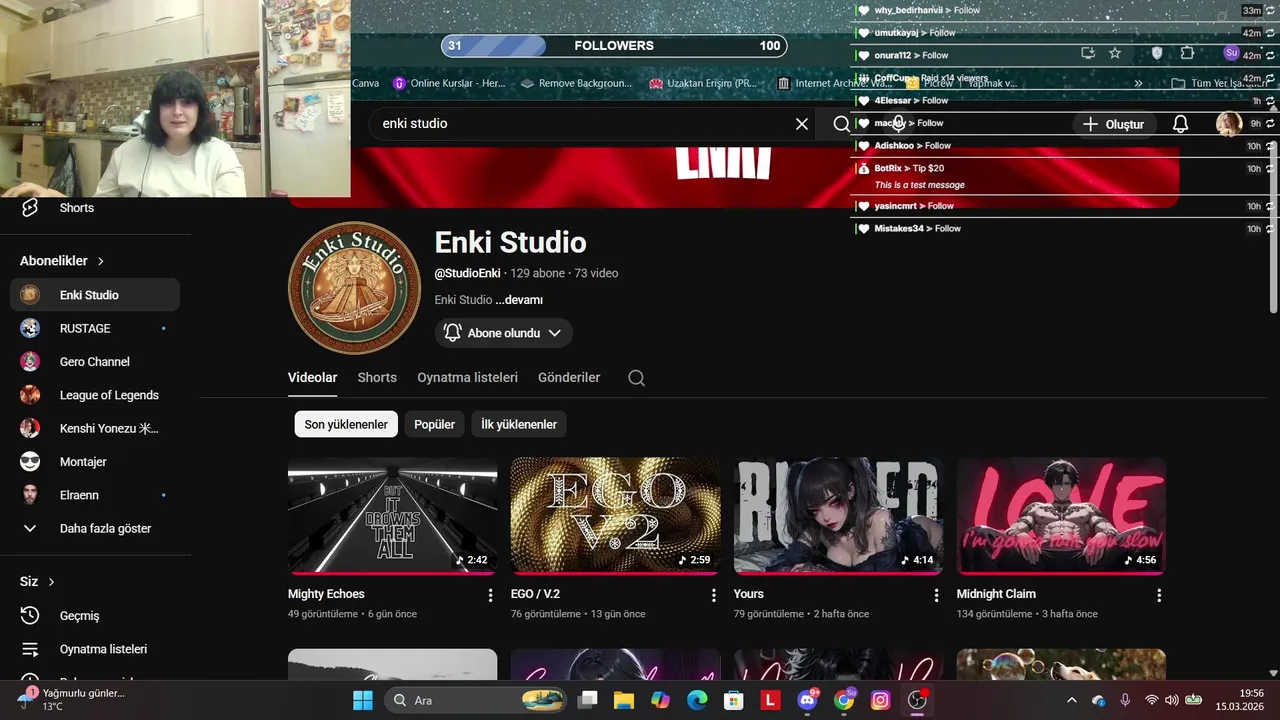The image size is (1280, 720).
Task: Click the in-channel search magnifier icon
Action: pyautogui.click(x=636, y=378)
